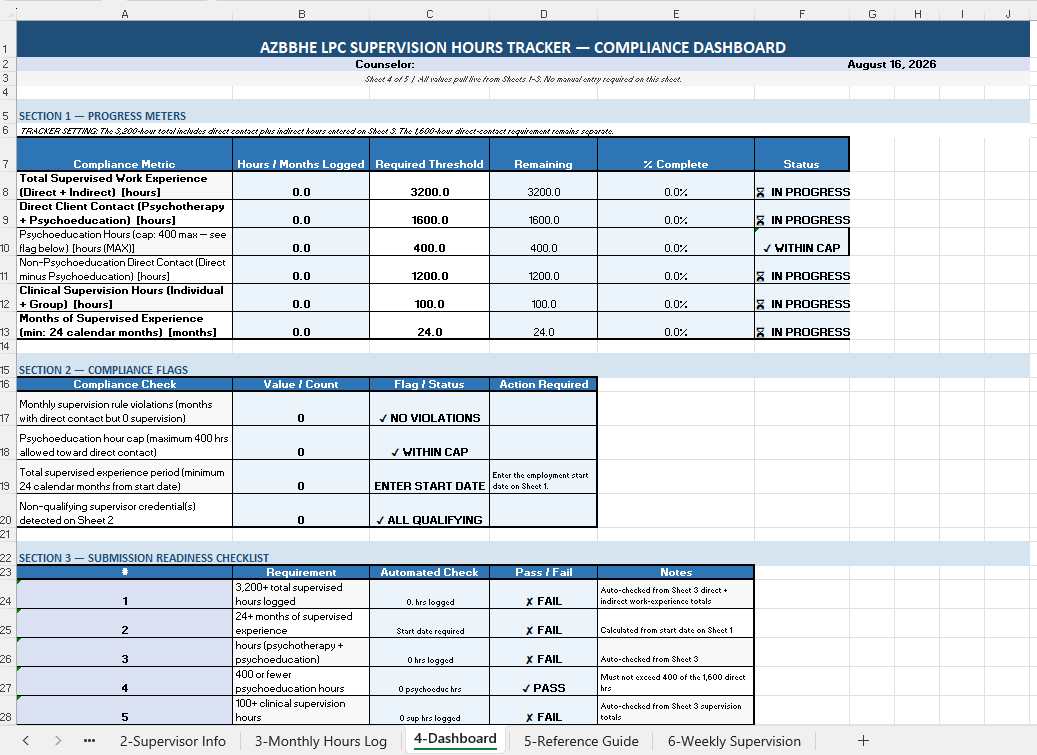Select the 'Automated Check' header cell
Viewport: 1037px width, 755px height.
point(429,572)
